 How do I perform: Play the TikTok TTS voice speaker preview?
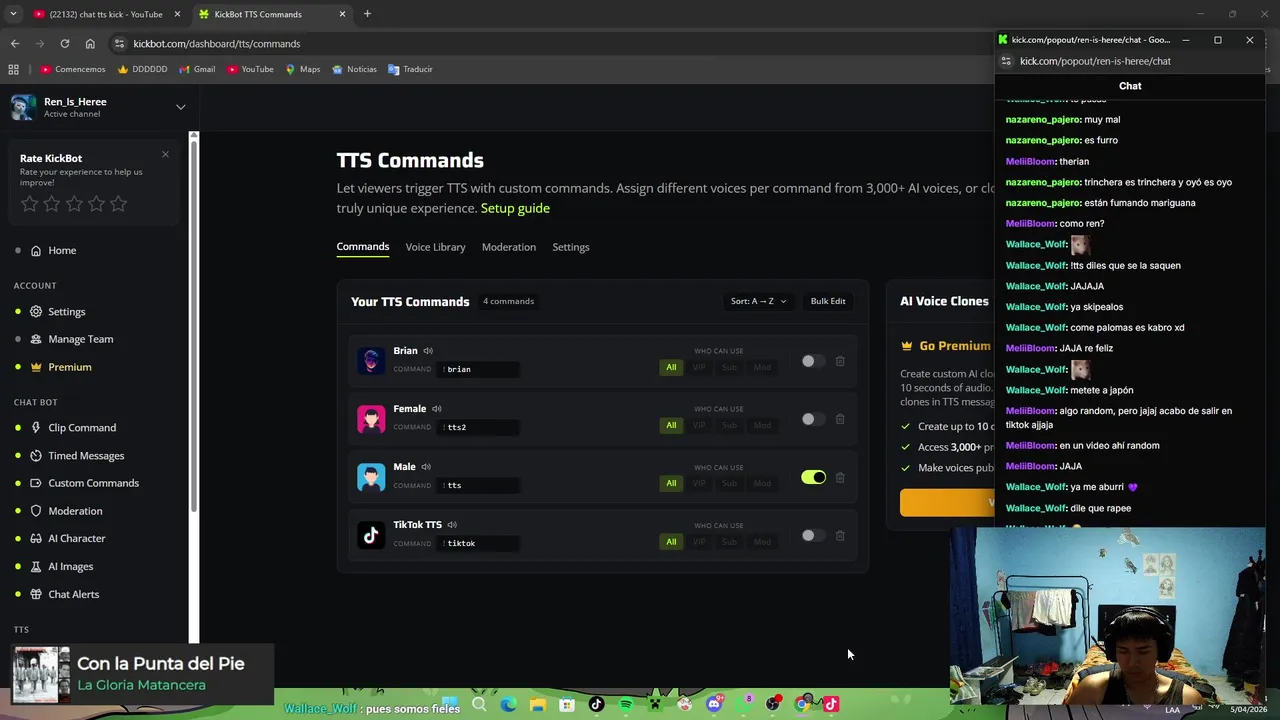click(452, 525)
